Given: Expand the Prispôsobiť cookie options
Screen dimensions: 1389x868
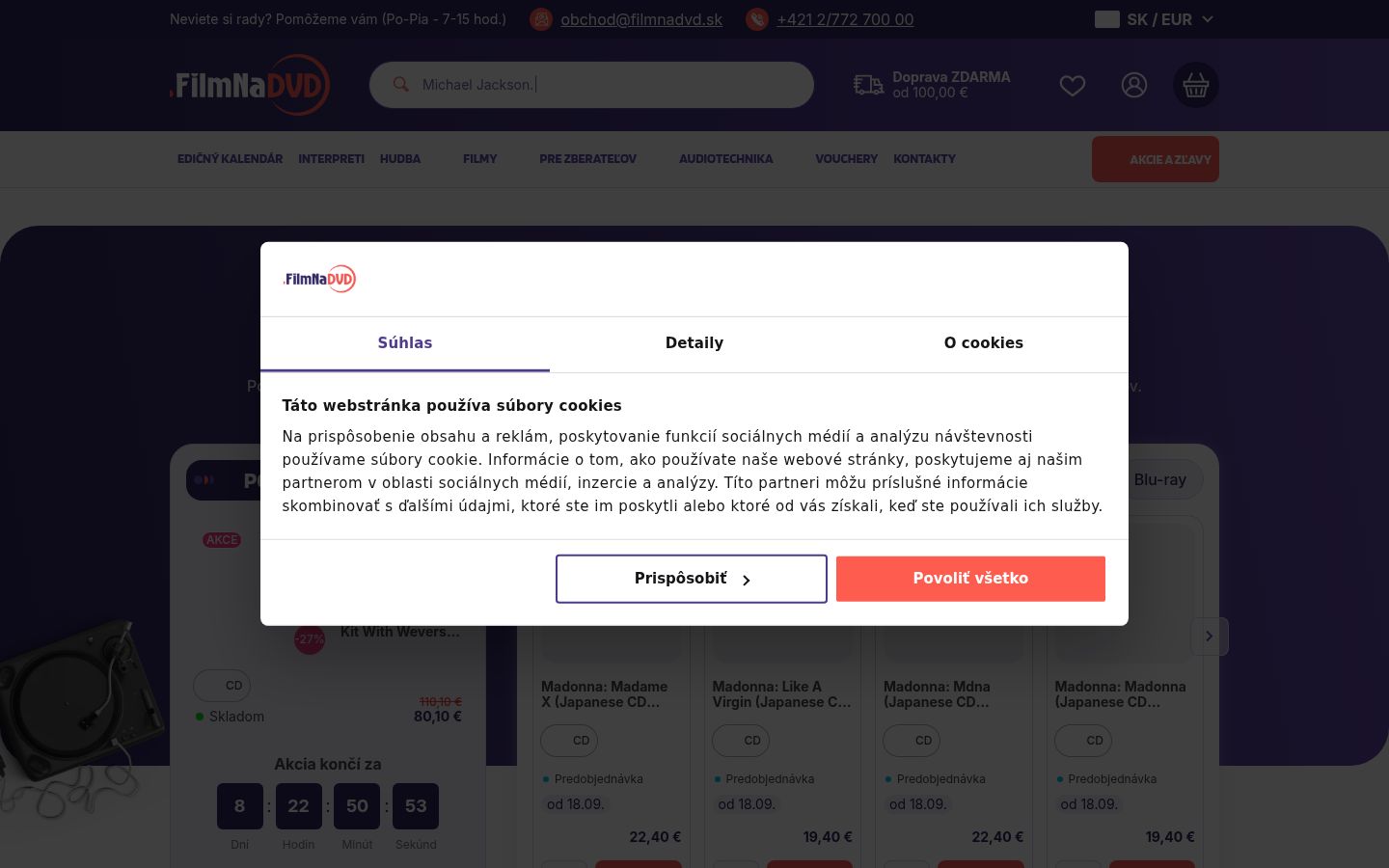Looking at the screenshot, I should (x=692, y=579).
